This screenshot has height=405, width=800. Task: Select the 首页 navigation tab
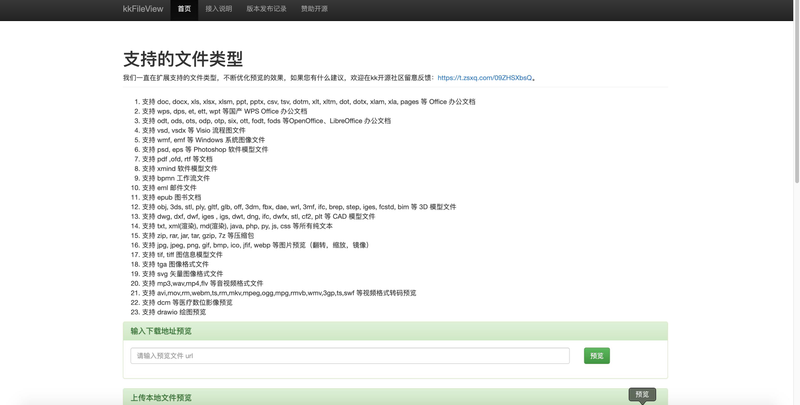tap(184, 9)
